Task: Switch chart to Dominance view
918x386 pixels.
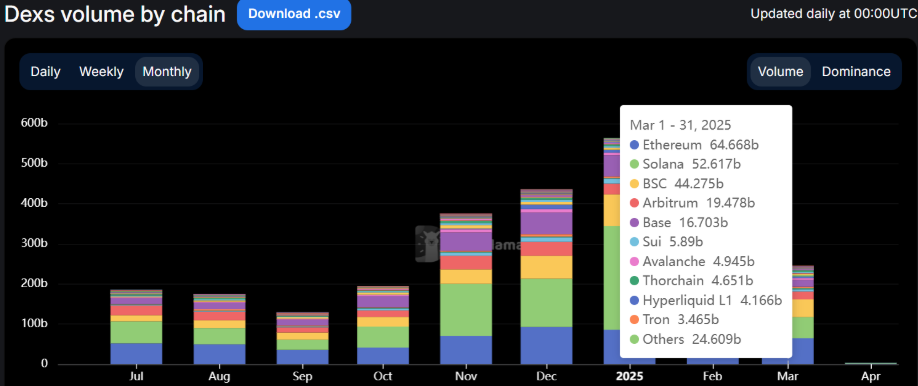Action: click(856, 71)
